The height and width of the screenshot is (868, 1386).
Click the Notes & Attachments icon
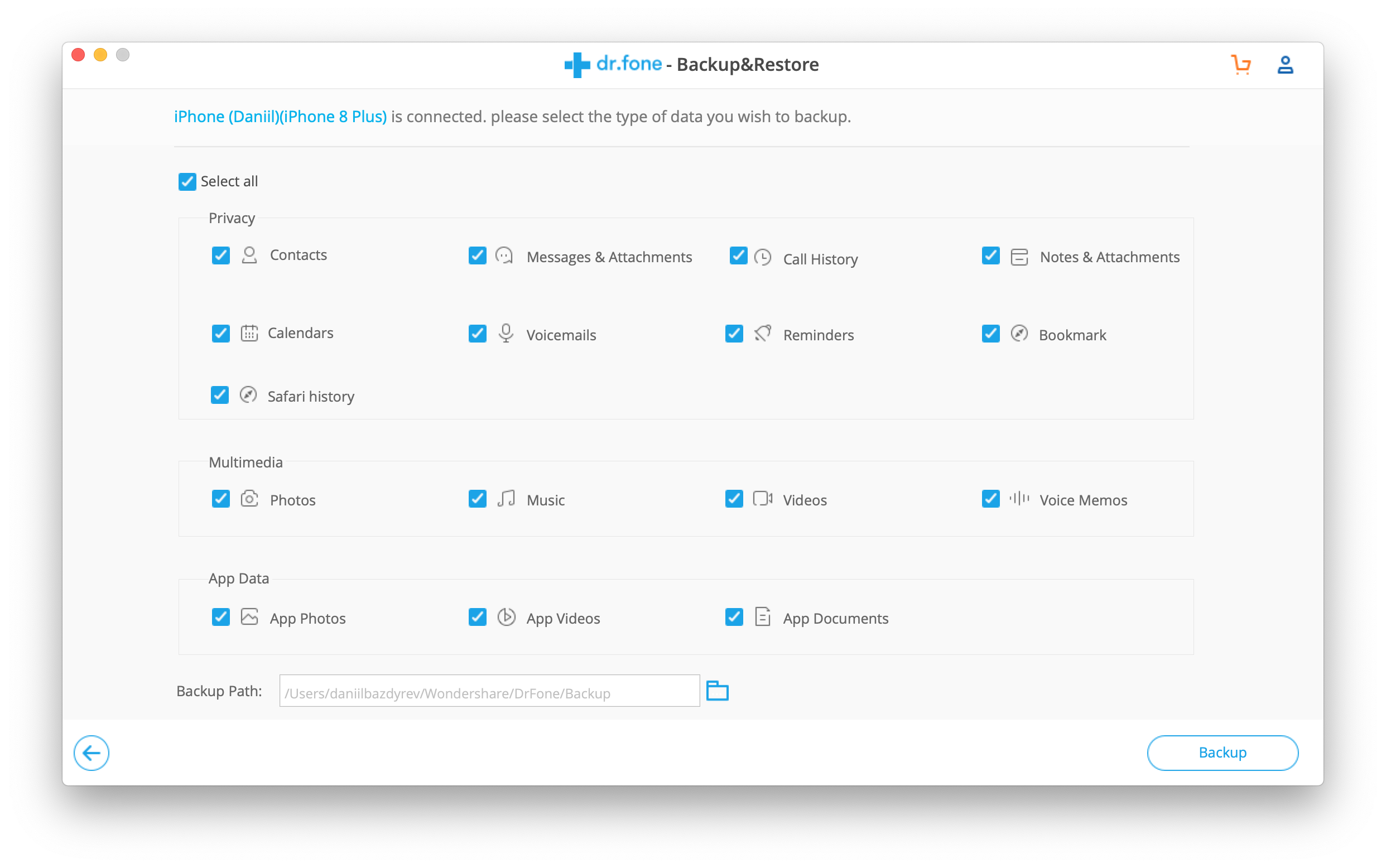pos(1019,257)
